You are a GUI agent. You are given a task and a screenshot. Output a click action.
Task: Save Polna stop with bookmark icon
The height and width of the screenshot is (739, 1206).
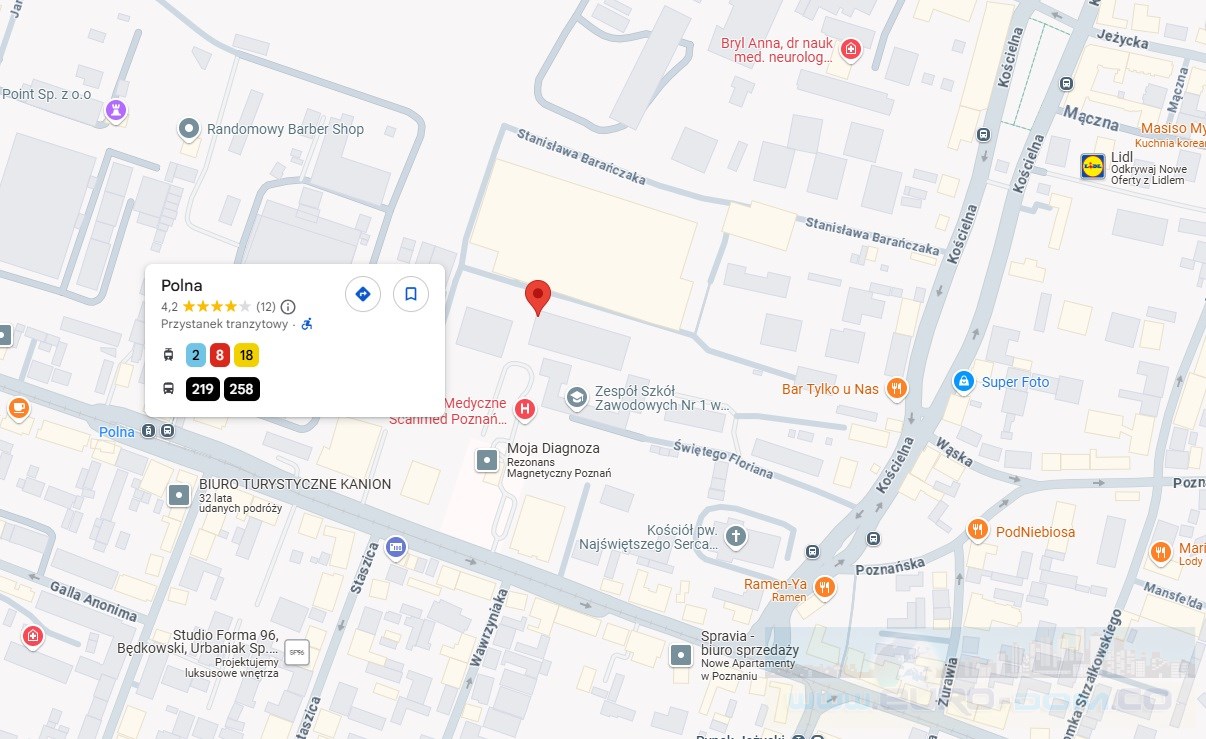click(x=411, y=294)
